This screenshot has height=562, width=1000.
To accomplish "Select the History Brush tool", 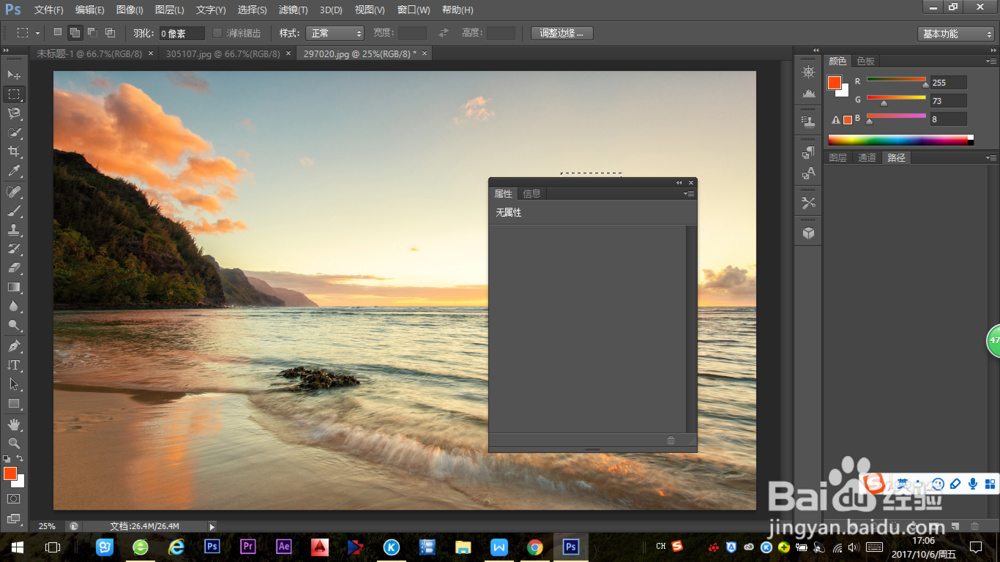I will (13, 249).
